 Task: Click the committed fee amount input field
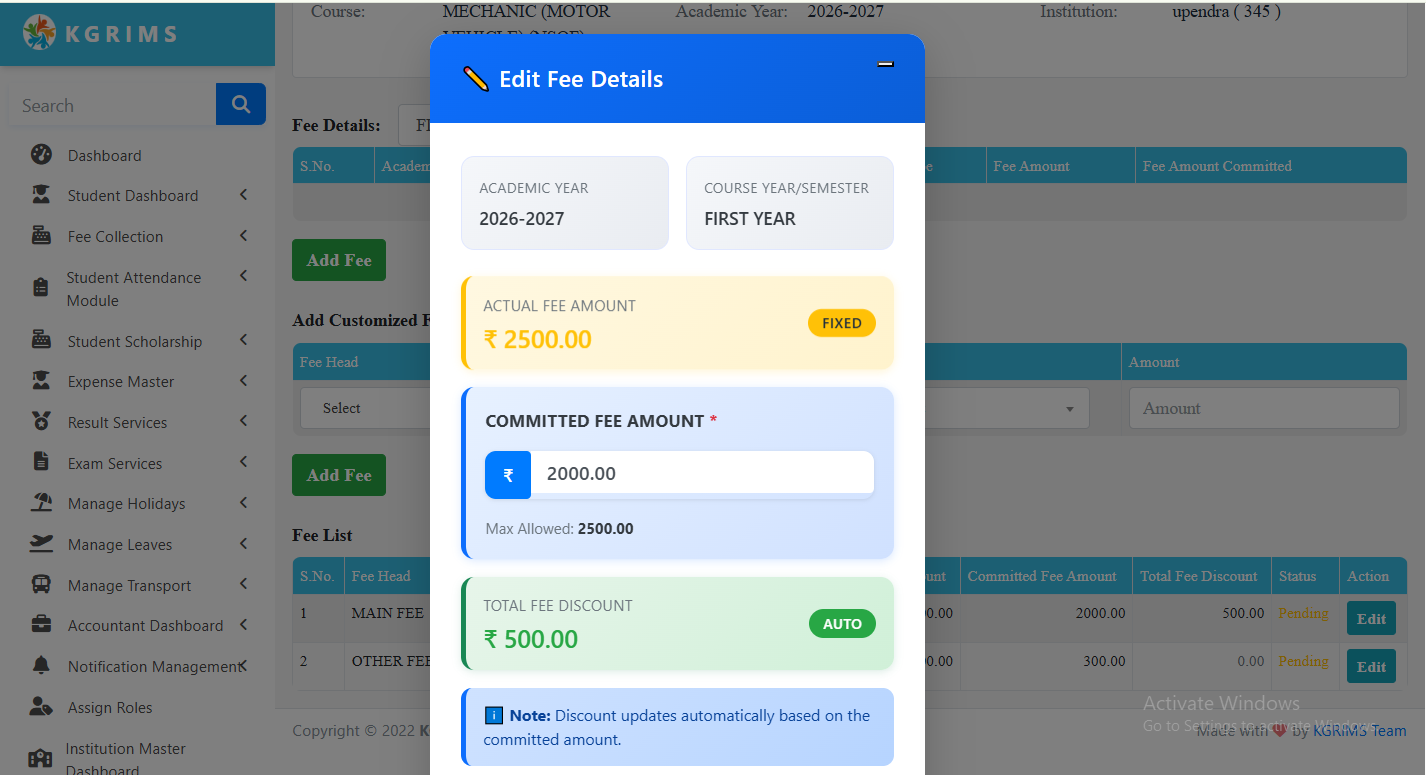(x=702, y=474)
